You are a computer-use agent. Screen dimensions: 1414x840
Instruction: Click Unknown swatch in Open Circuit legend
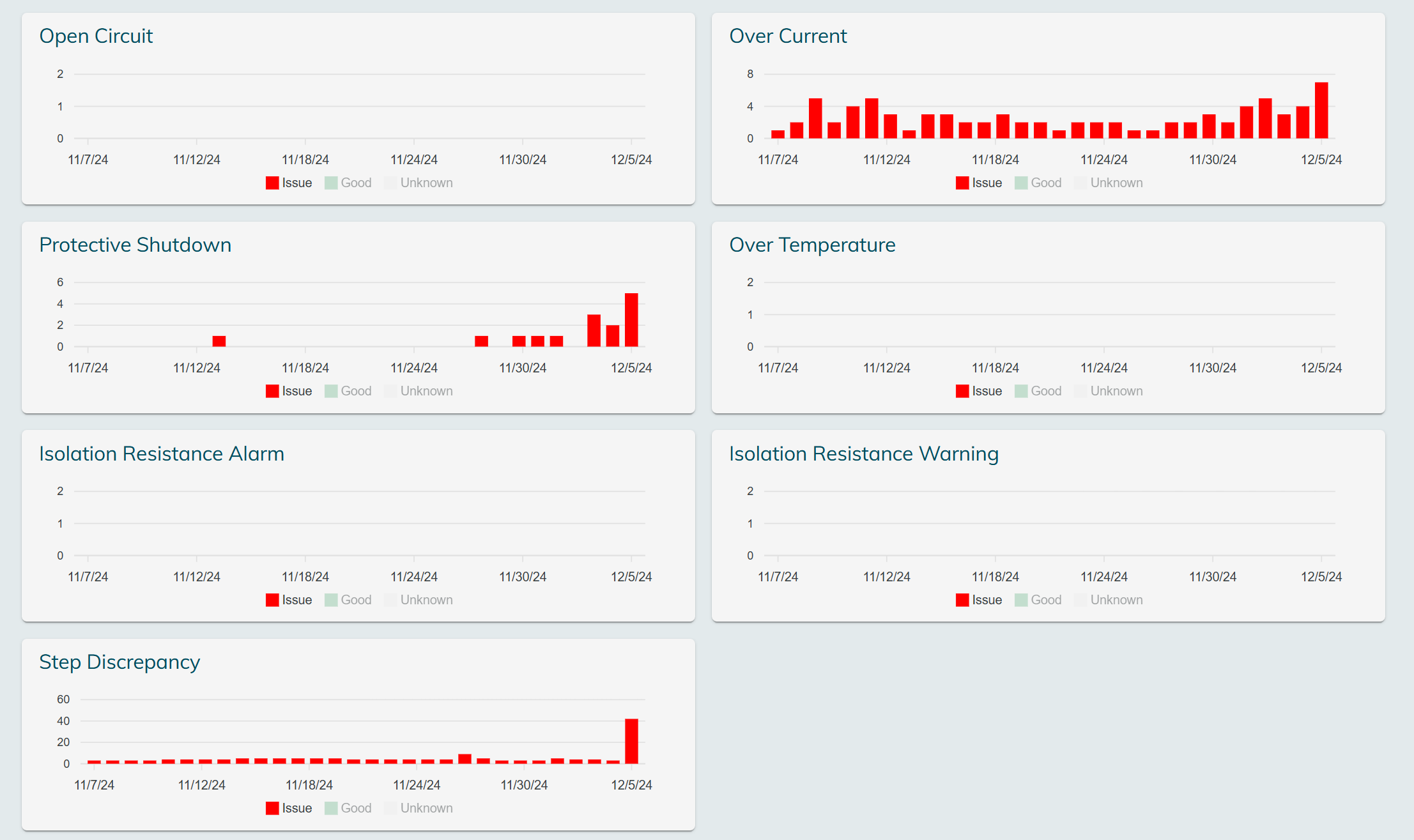[x=390, y=183]
